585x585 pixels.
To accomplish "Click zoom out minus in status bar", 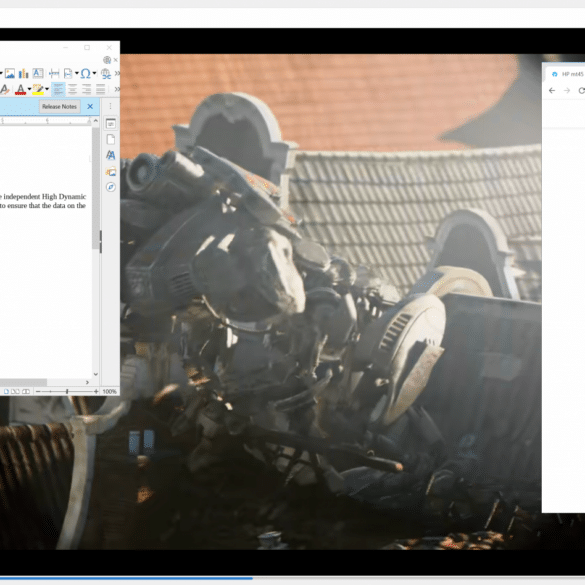I will coord(38,391).
